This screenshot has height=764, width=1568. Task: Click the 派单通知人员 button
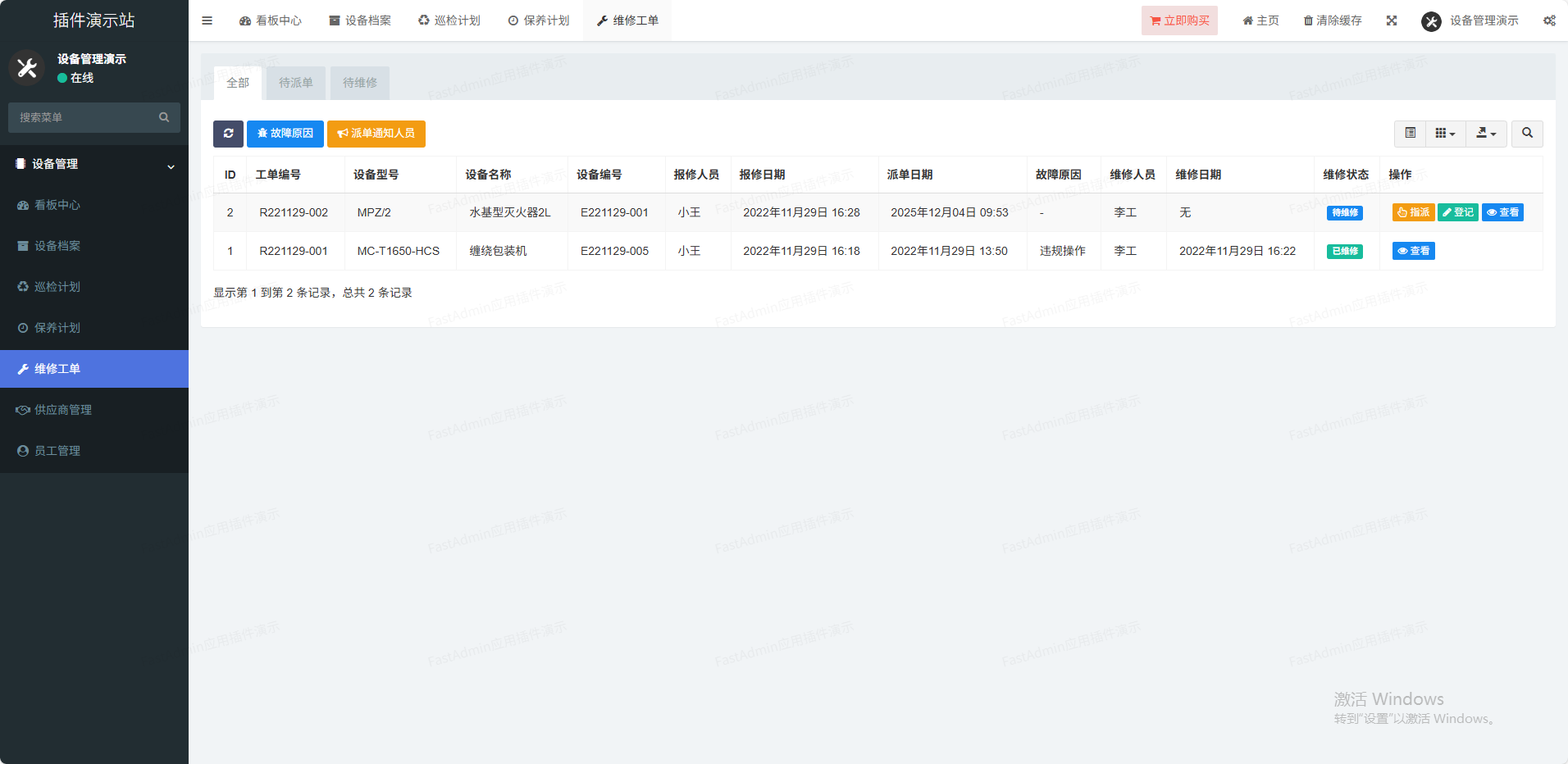376,134
